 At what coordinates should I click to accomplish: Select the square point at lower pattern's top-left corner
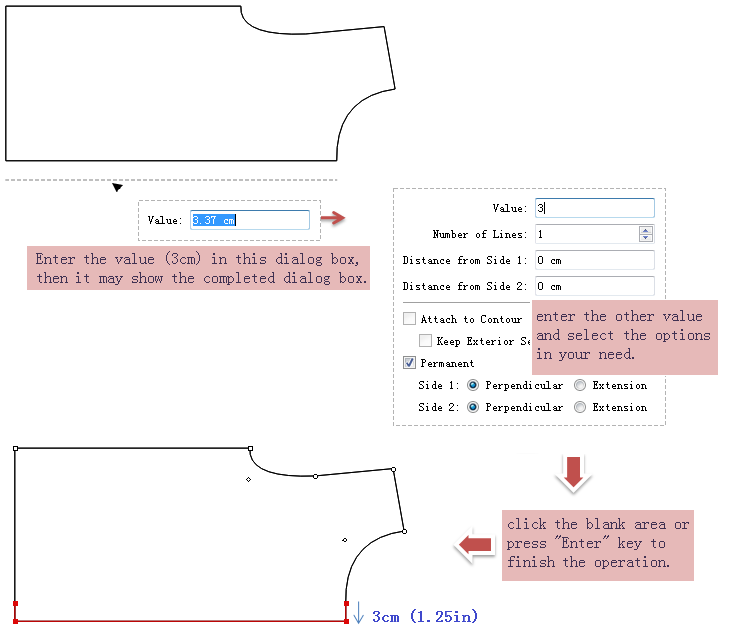(x=15, y=448)
